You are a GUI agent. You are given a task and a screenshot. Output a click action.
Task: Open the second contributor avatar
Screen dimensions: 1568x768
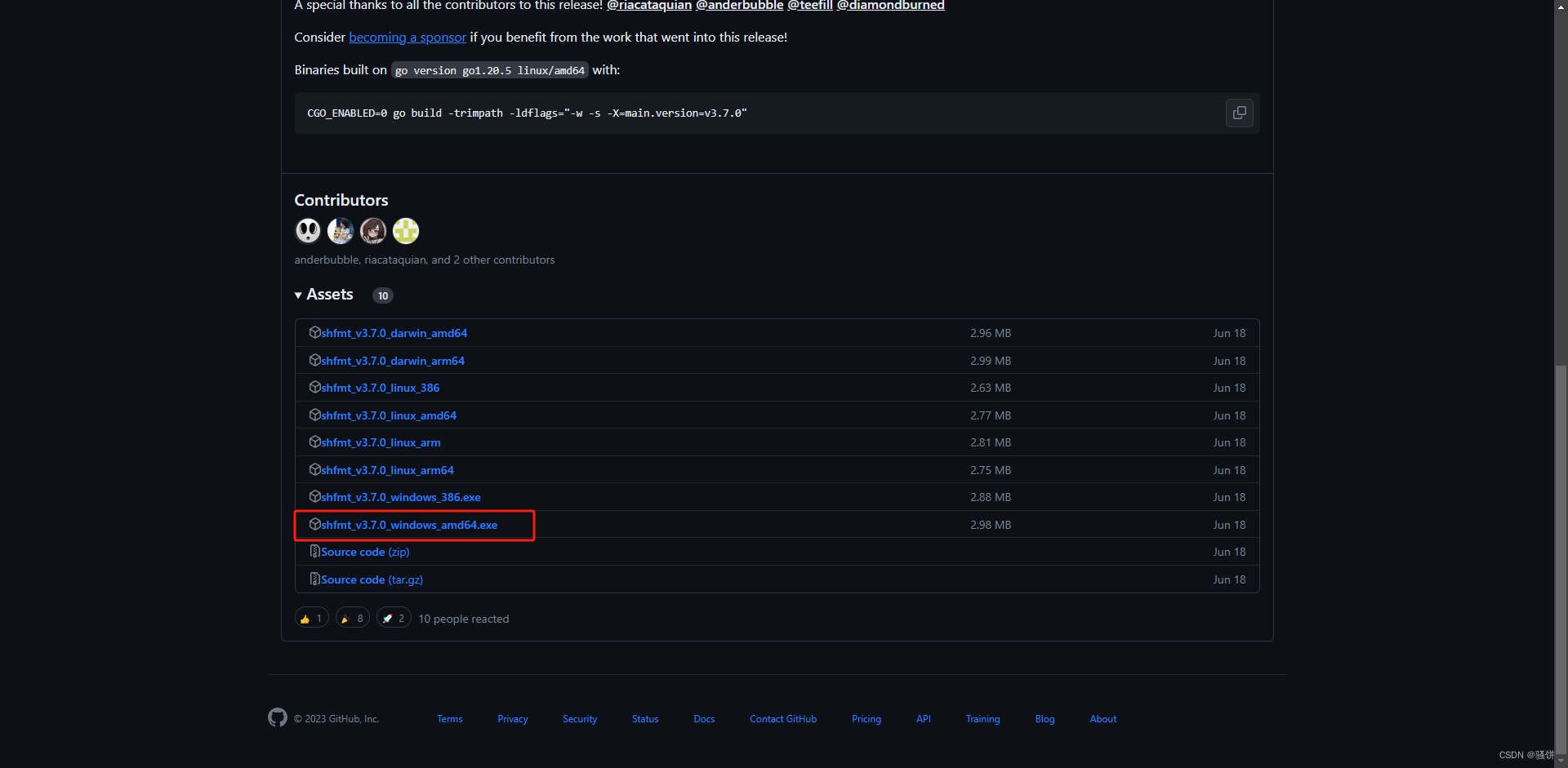[x=341, y=231]
